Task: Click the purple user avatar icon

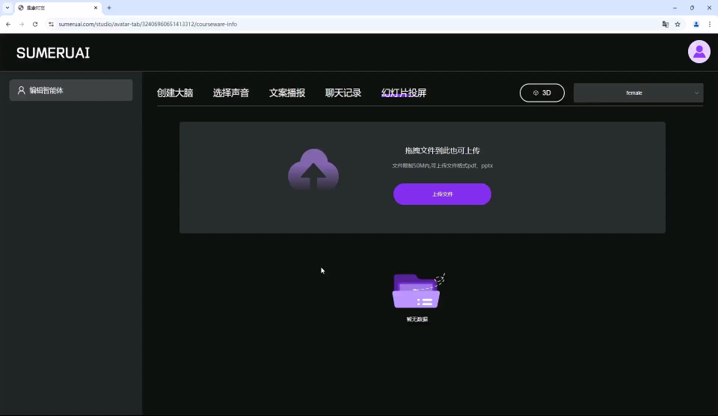Action: pyautogui.click(x=699, y=52)
